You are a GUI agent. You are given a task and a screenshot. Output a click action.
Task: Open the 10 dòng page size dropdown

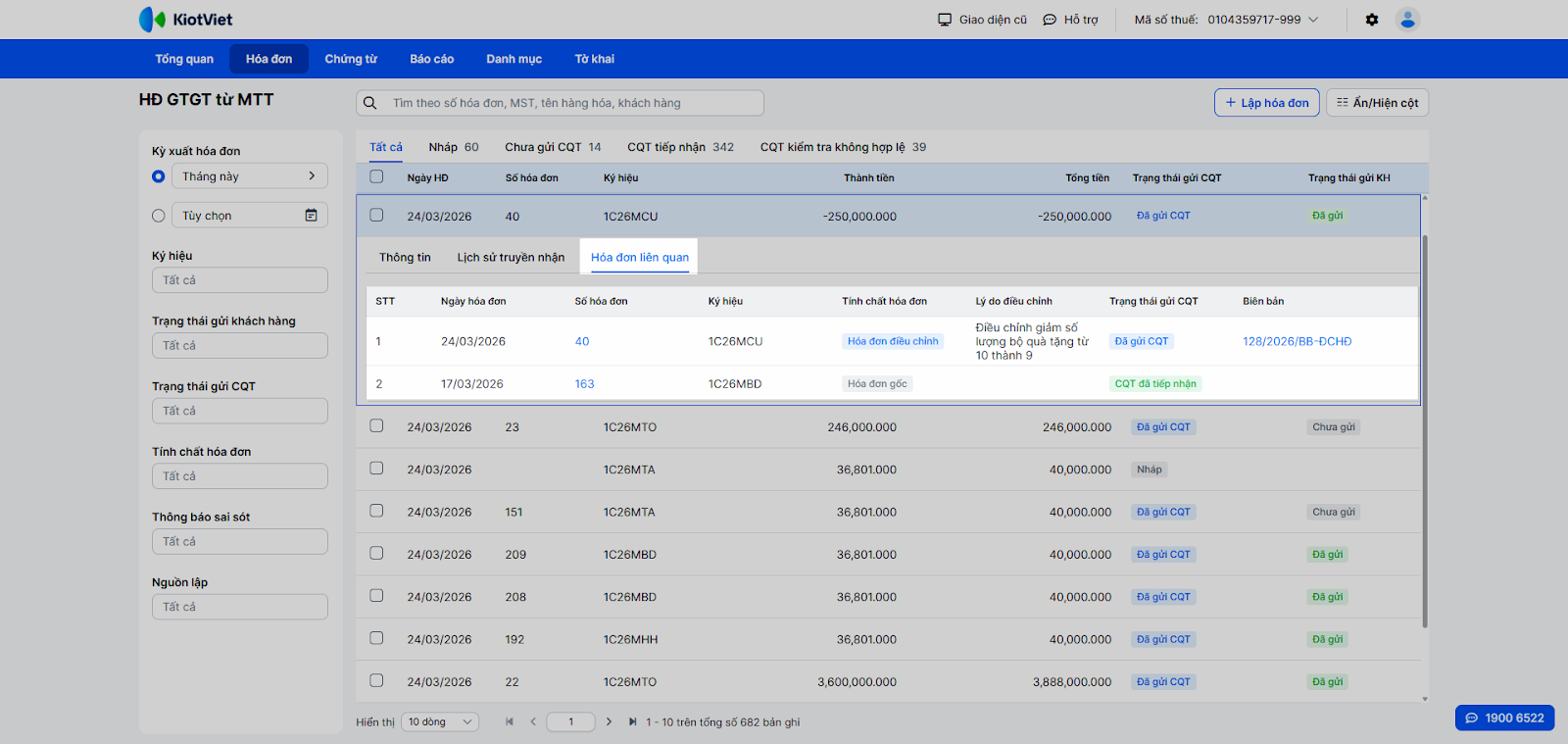coord(440,722)
